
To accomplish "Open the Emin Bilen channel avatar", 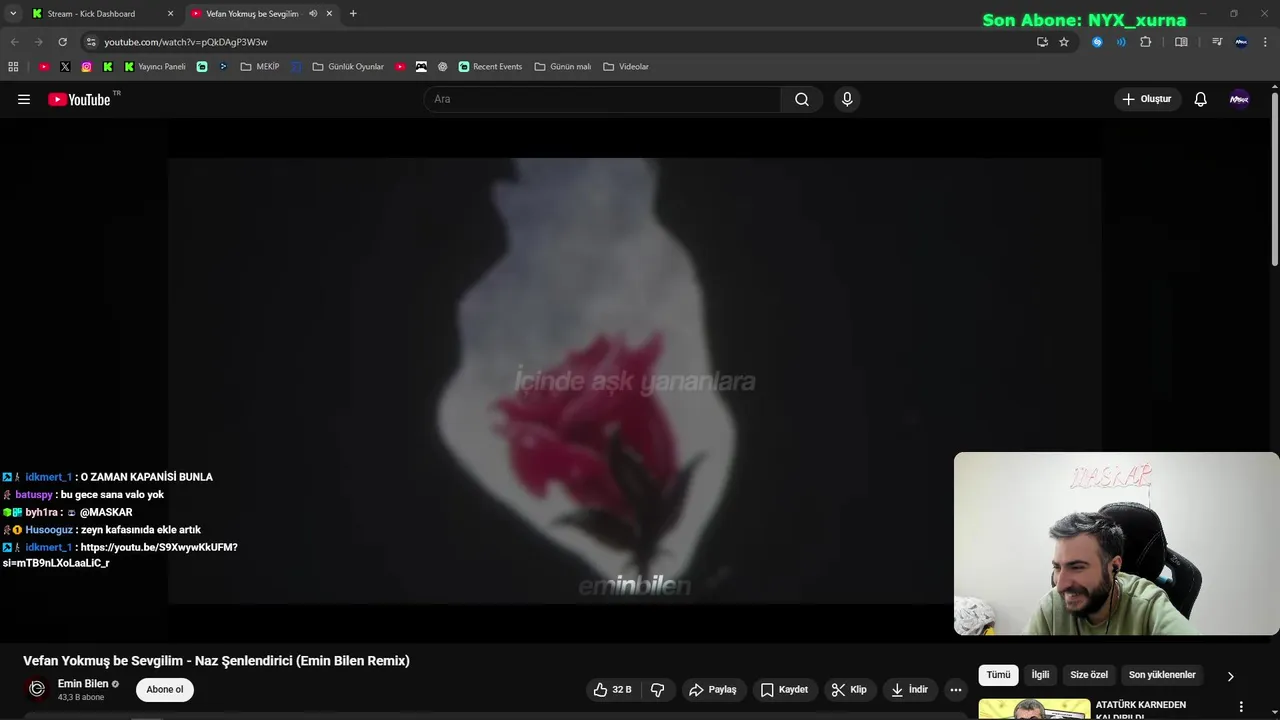I will [x=37, y=689].
